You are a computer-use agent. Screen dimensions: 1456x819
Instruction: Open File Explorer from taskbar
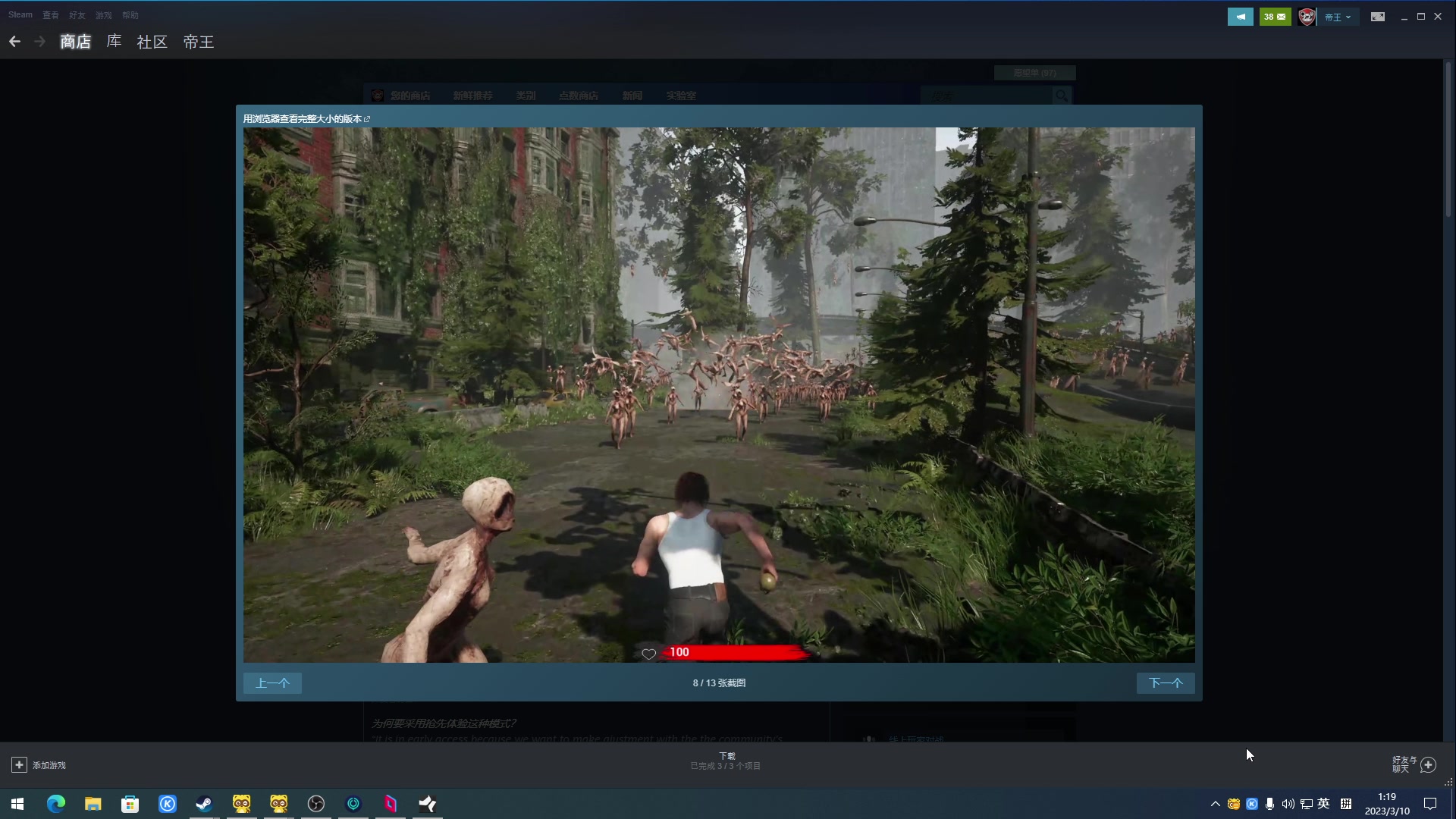click(93, 804)
